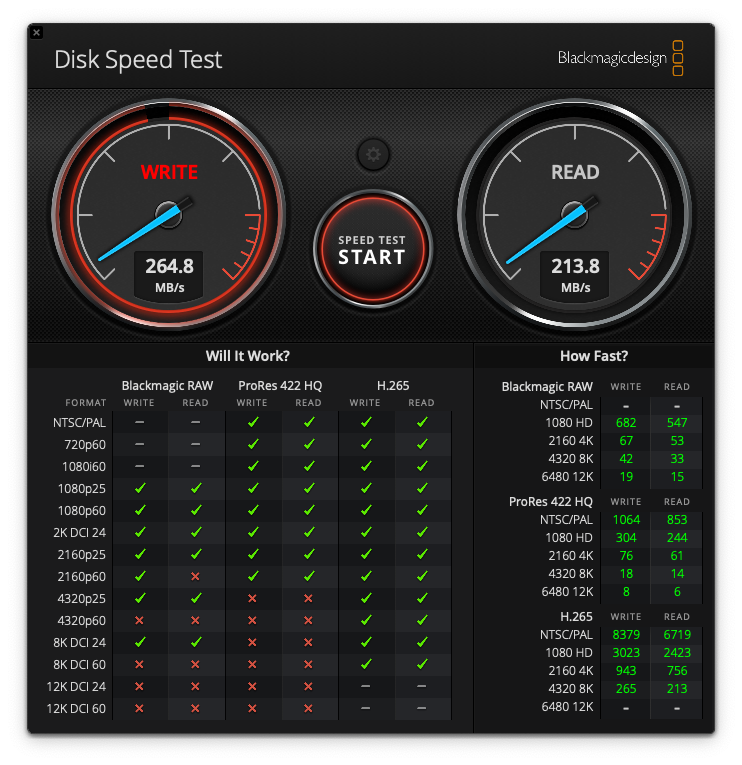Click the green check for 8K DCI 24 Blackmagic RAW read
Image resolution: width=742 pixels, height=765 pixels.
coord(195,642)
